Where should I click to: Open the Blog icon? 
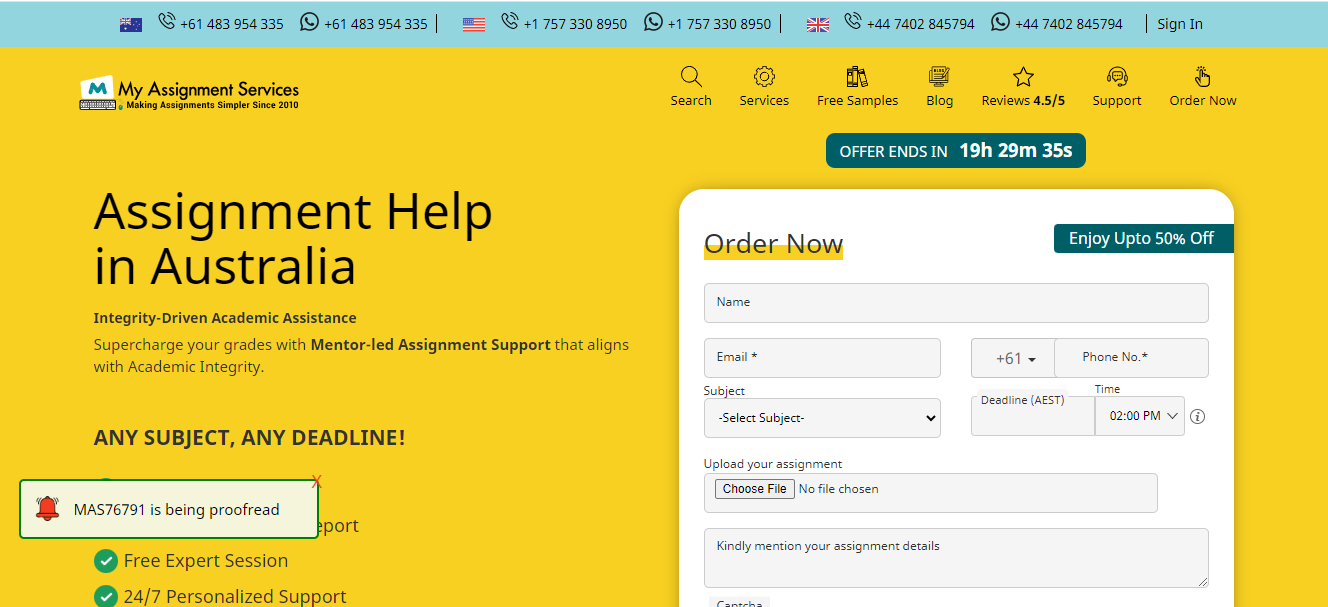click(939, 77)
